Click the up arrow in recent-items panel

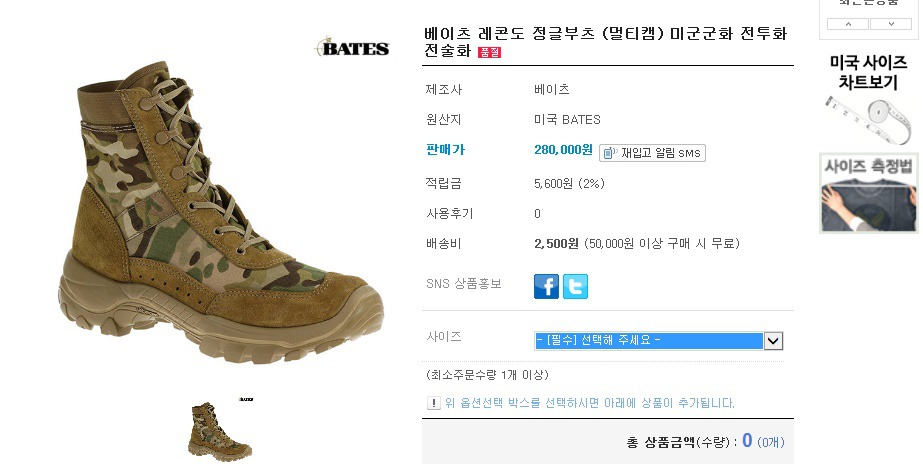click(x=848, y=24)
